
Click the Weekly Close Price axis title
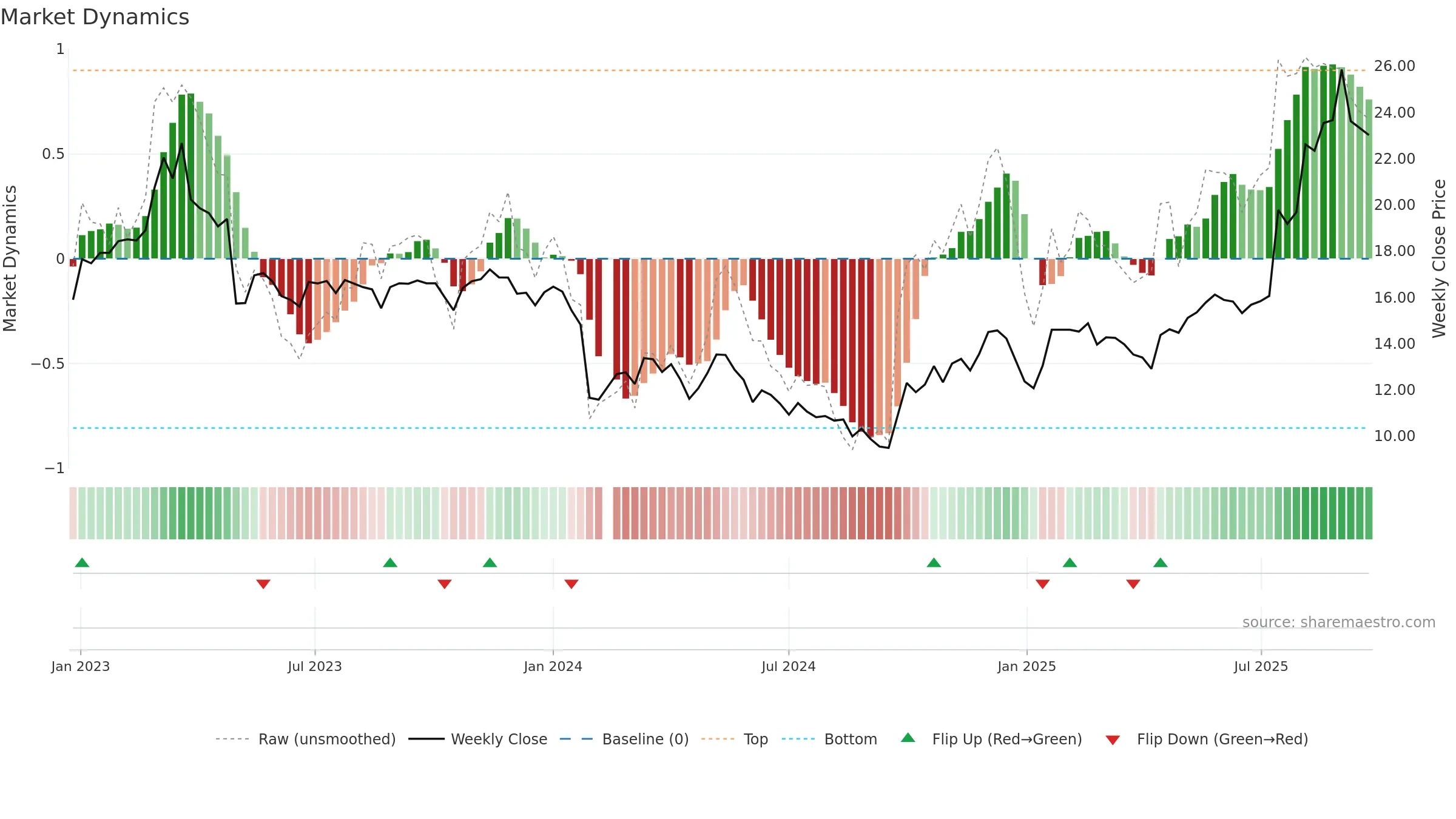point(1439,258)
